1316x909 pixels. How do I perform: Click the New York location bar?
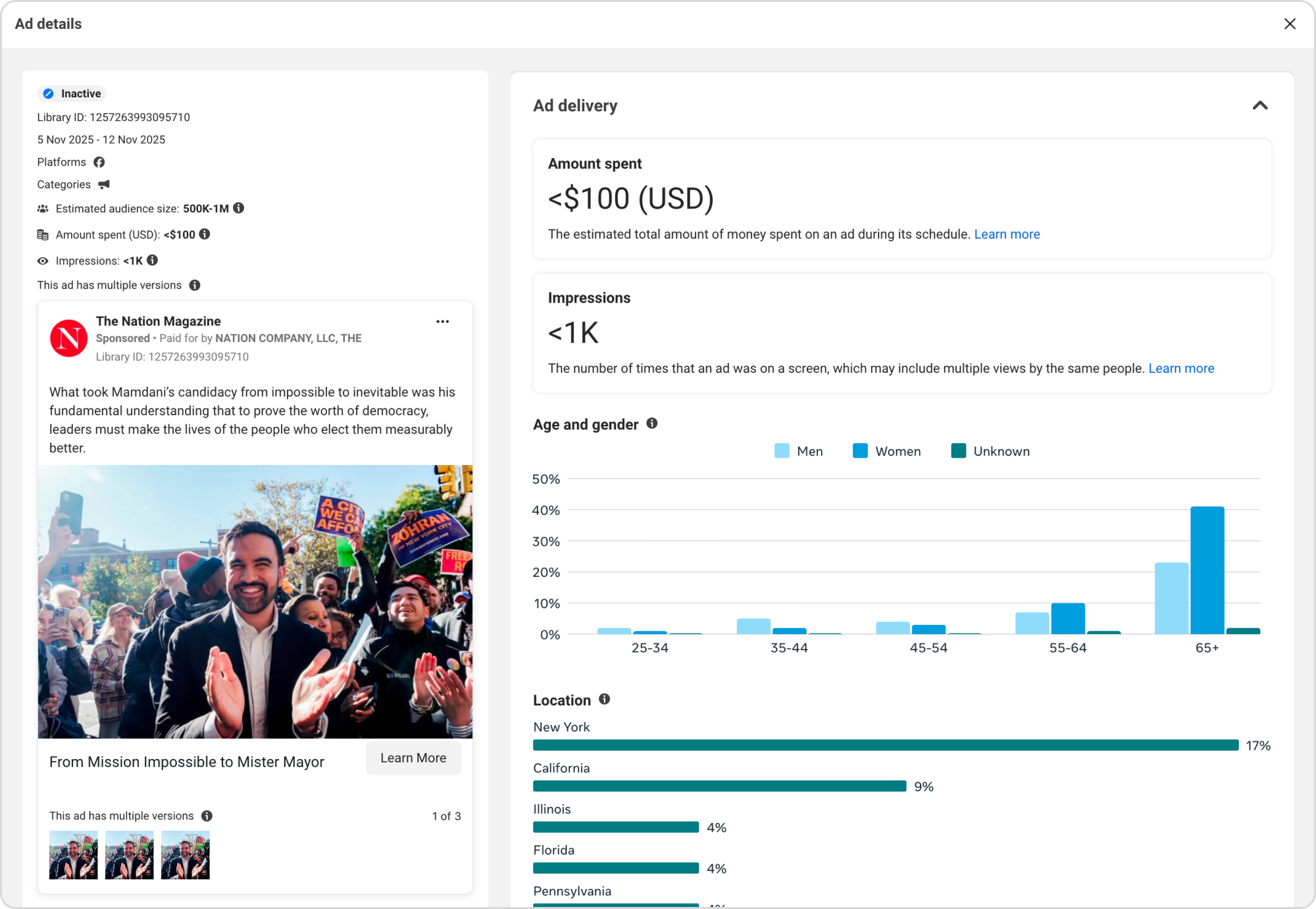pyautogui.click(x=885, y=745)
